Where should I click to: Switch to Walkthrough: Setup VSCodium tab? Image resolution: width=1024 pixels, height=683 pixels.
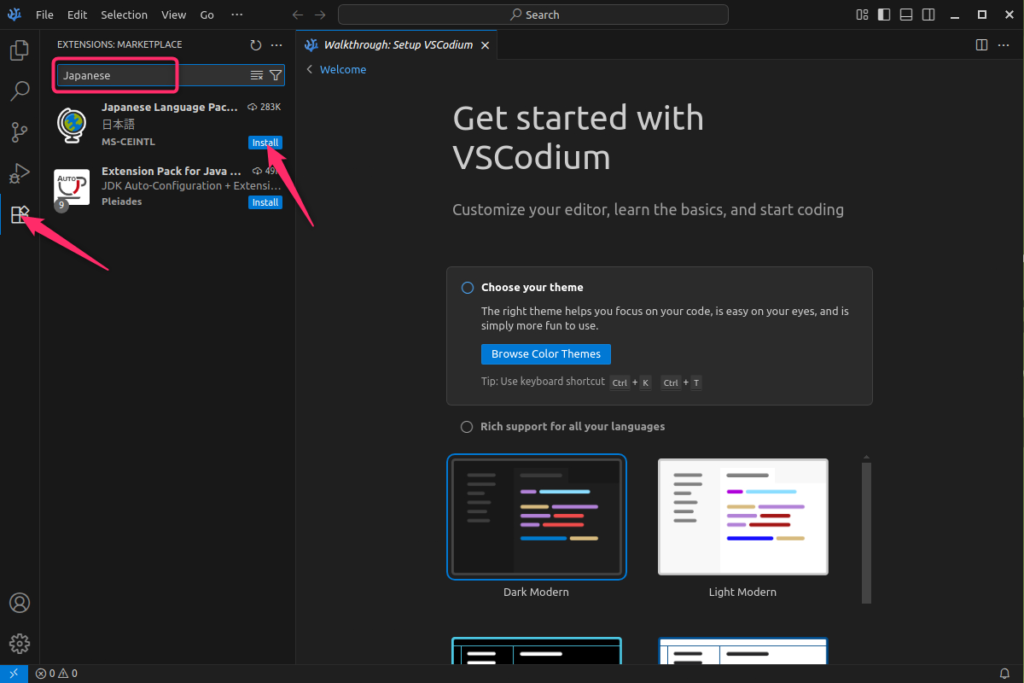point(397,45)
